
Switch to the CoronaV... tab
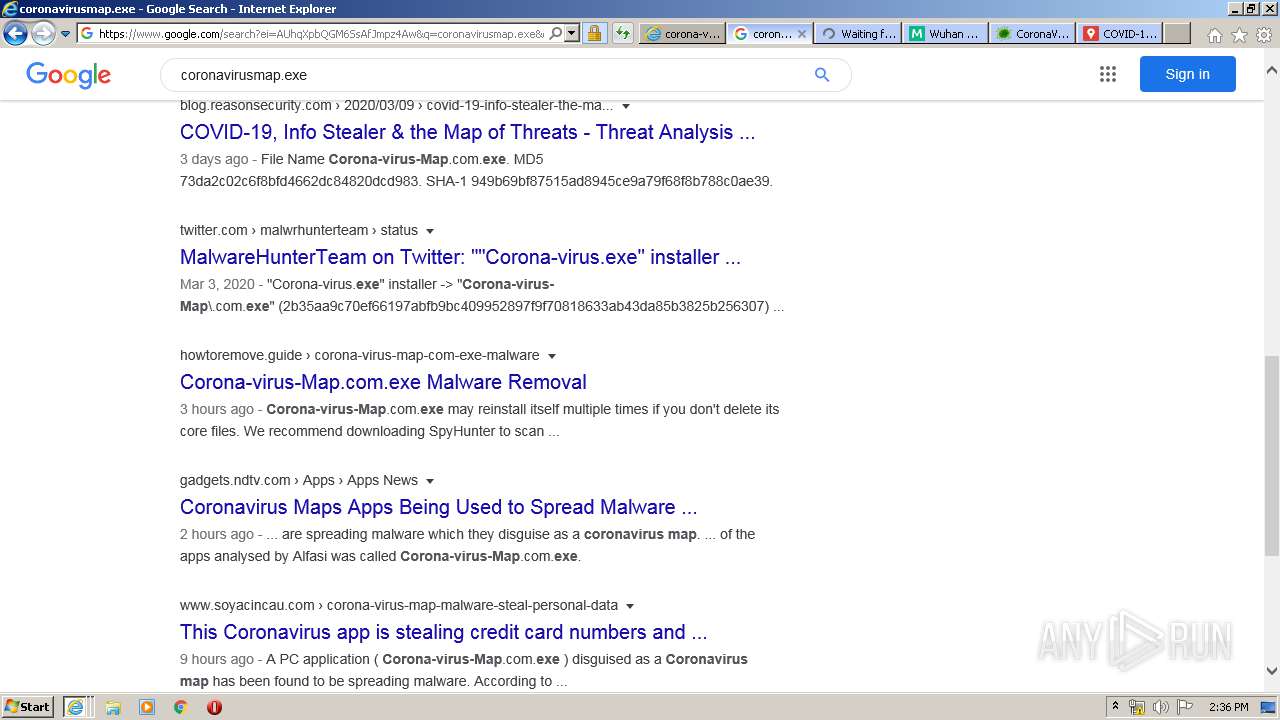1032,33
